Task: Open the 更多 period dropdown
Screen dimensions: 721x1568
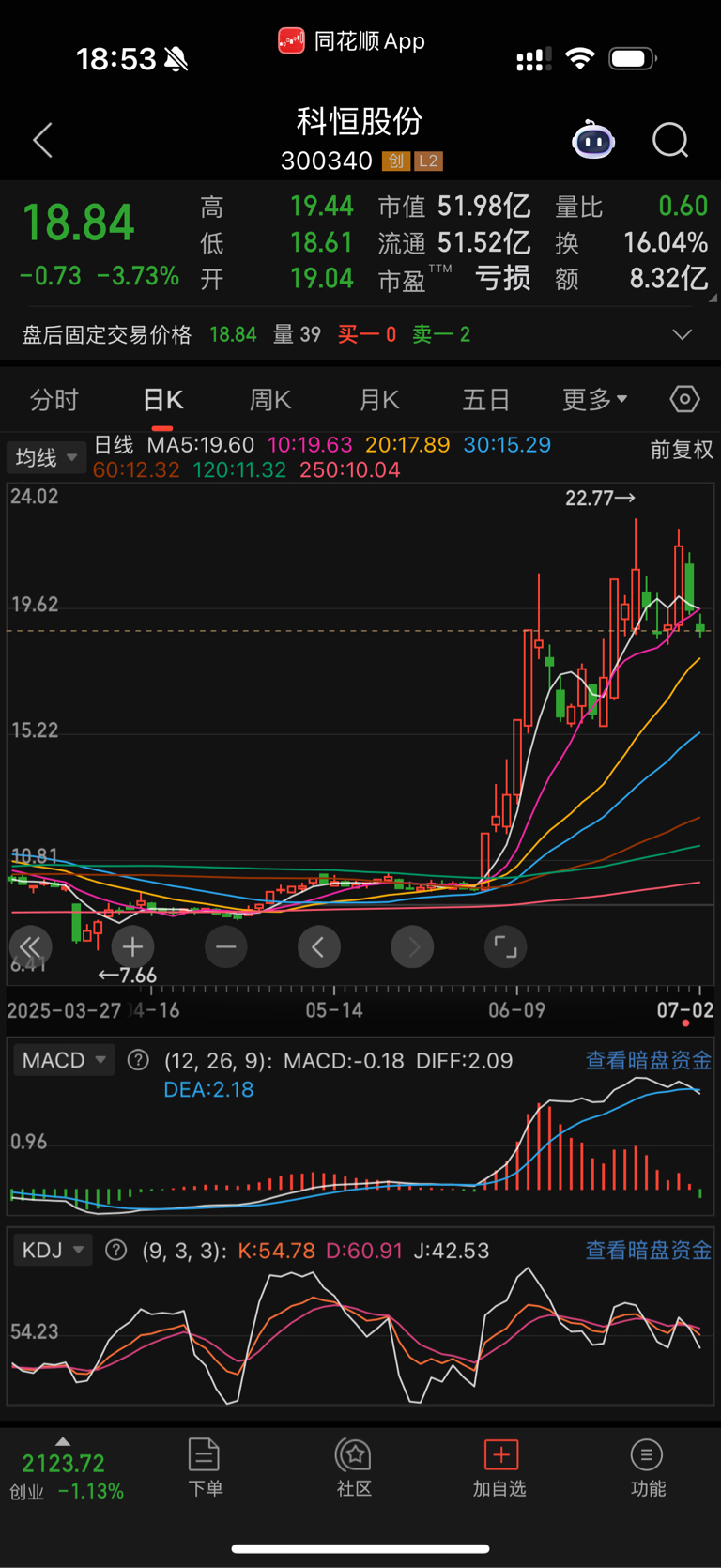Action: point(595,400)
